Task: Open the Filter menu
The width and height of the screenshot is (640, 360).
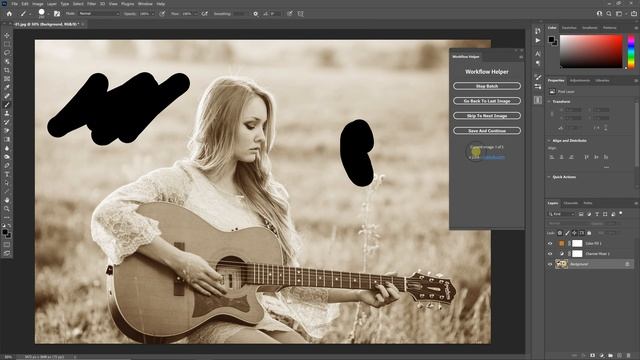Action: (91, 4)
